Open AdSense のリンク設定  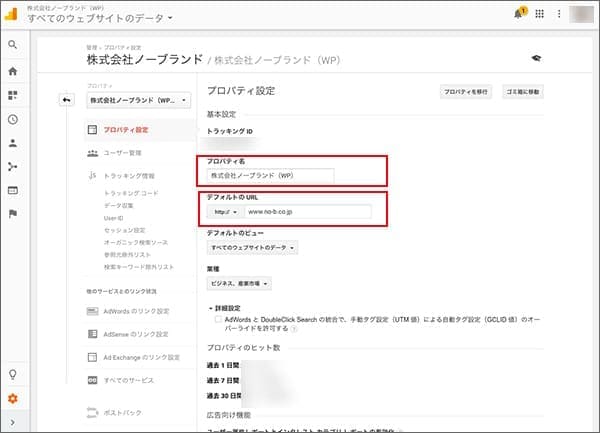coord(135,334)
